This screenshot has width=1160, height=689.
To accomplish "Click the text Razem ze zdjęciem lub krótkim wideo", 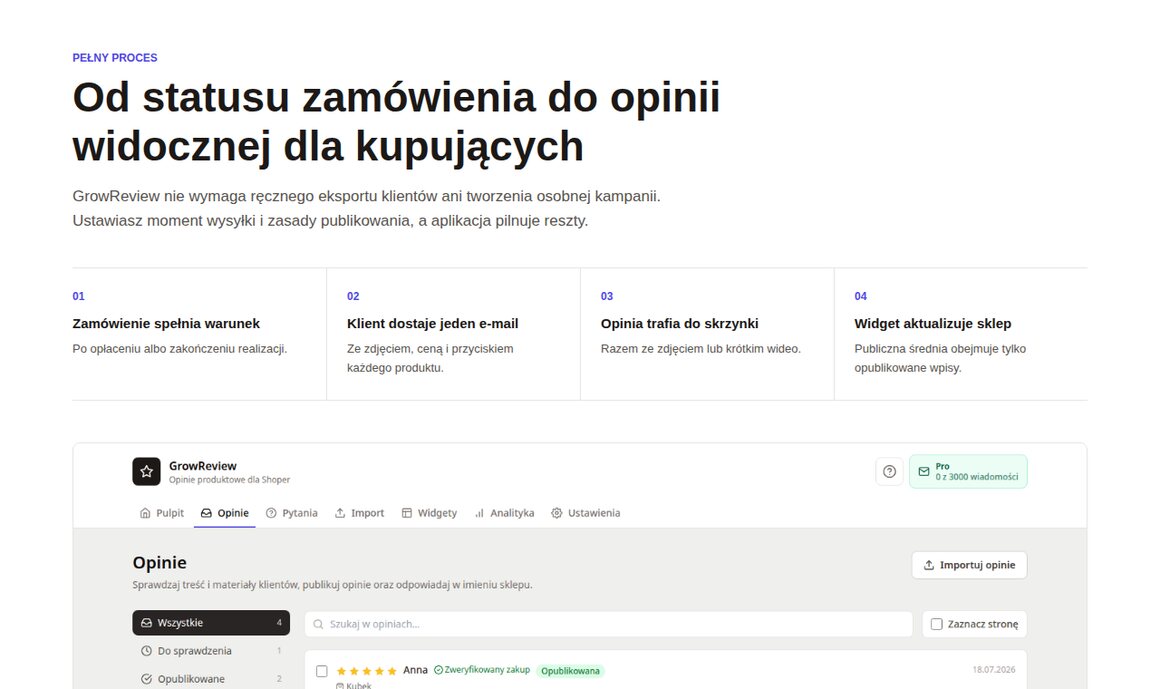I will 701,349.
